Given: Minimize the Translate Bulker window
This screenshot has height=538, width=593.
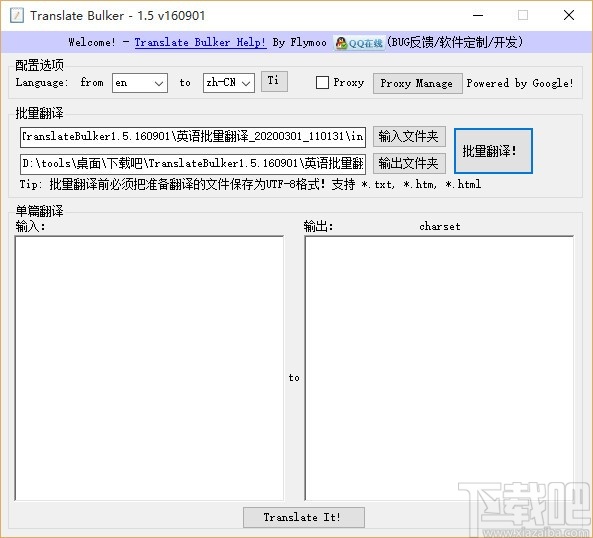Looking at the screenshot, I should tap(478, 16).
